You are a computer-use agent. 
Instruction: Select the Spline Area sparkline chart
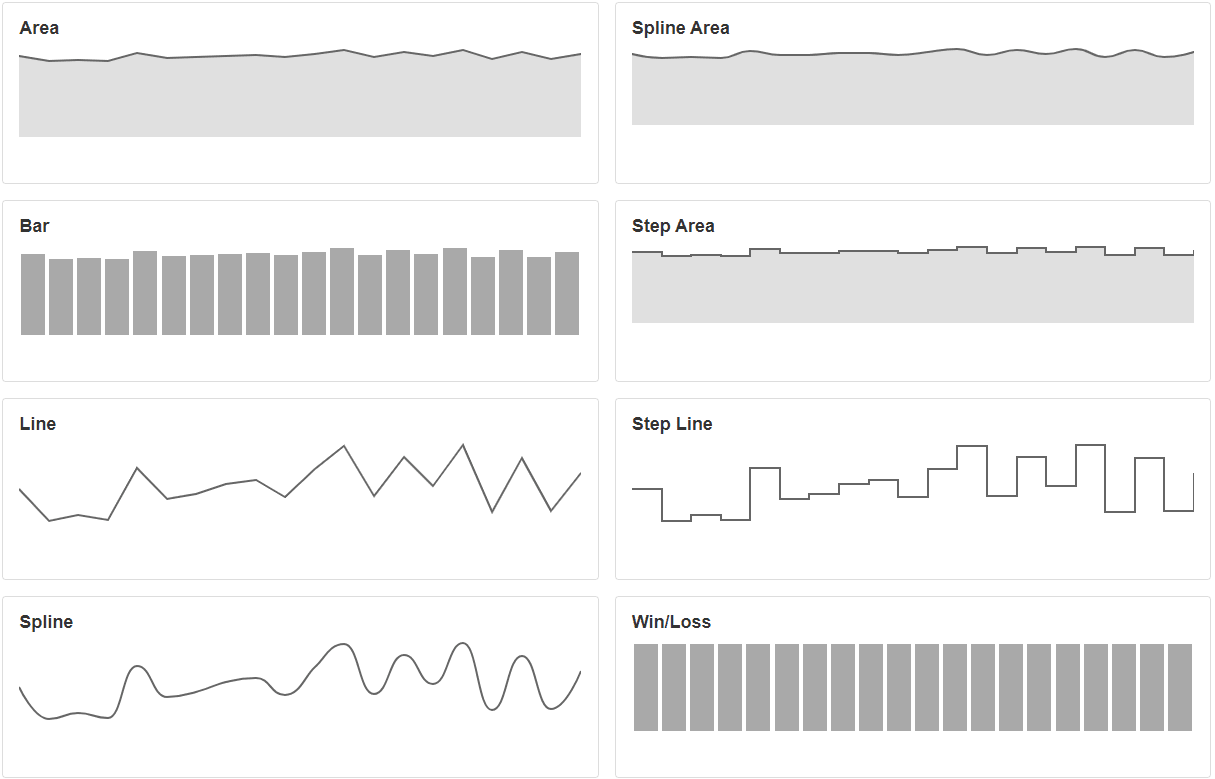pyautogui.click(x=913, y=86)
